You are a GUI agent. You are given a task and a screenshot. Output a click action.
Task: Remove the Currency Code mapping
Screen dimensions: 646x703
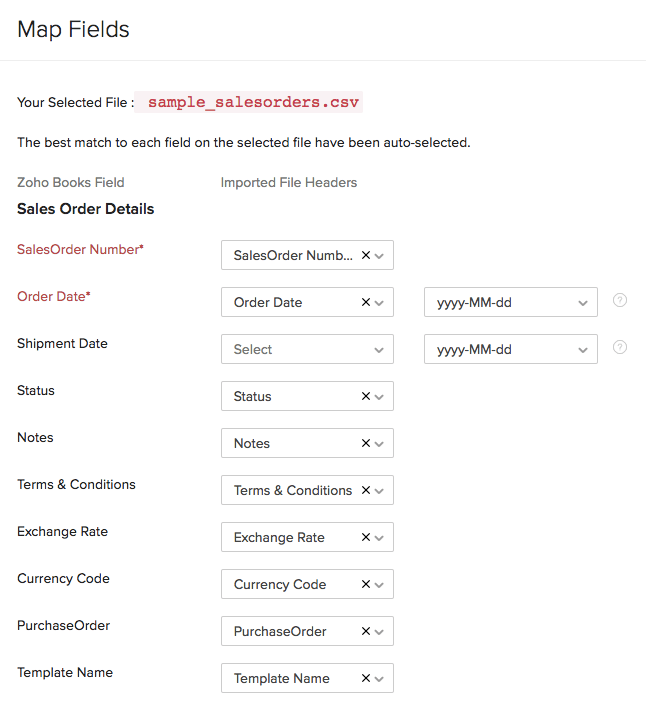(x=366, y=584)
